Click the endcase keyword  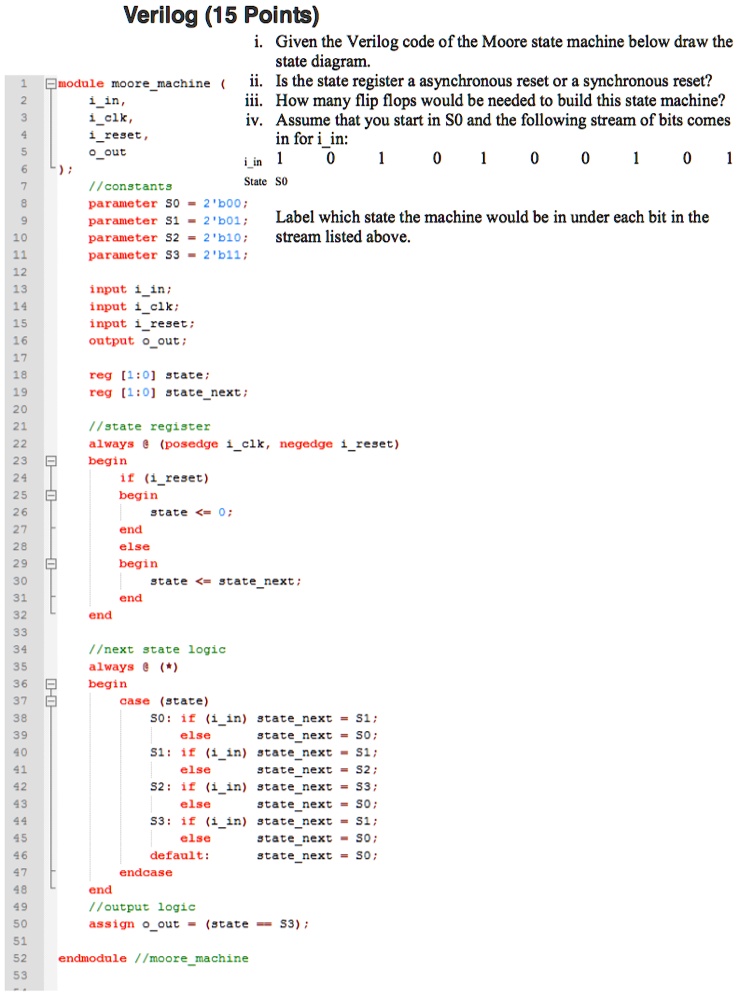145,873
